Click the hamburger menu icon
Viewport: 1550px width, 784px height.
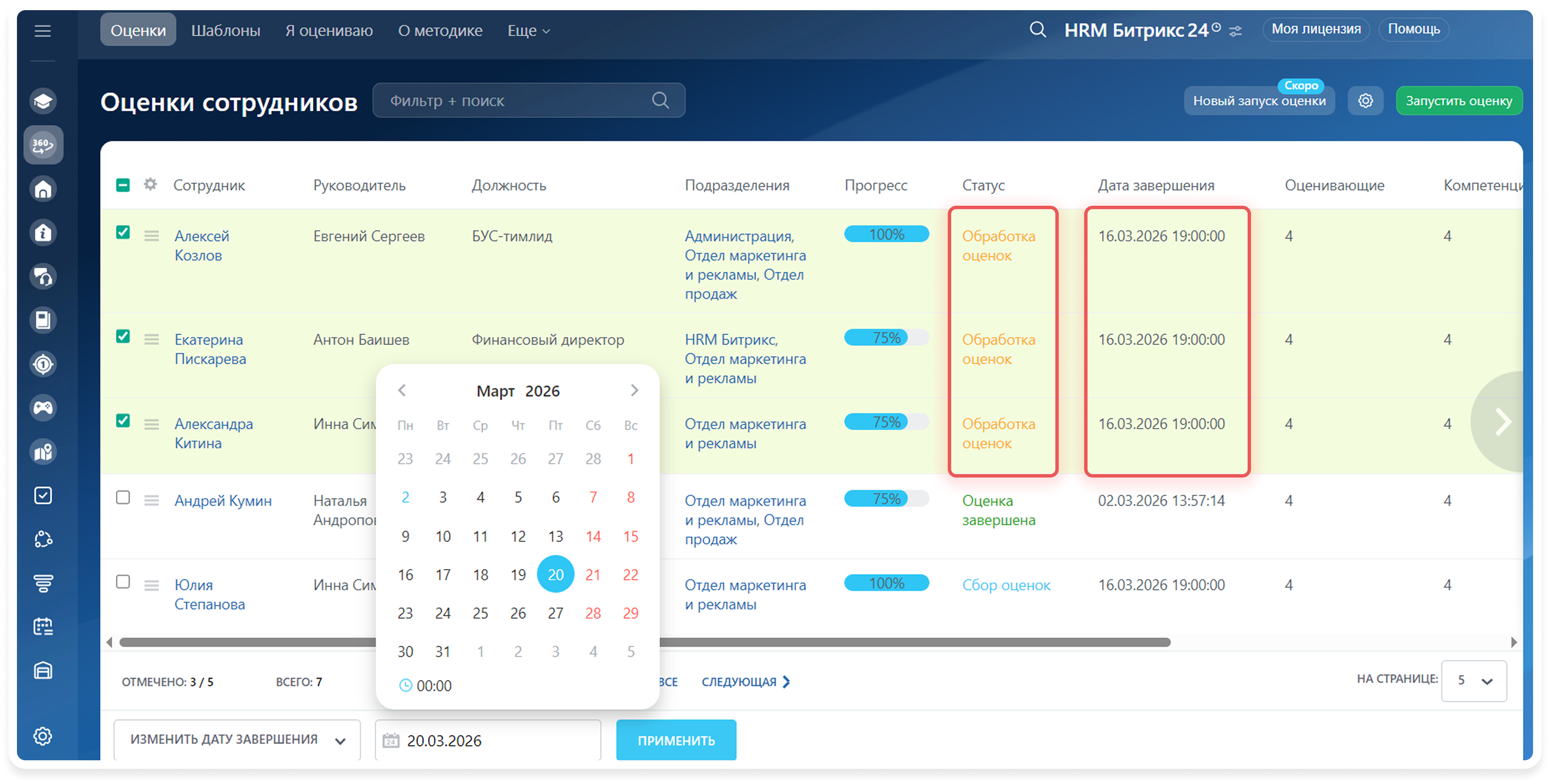pyautogui.click(x=43, y=30)
